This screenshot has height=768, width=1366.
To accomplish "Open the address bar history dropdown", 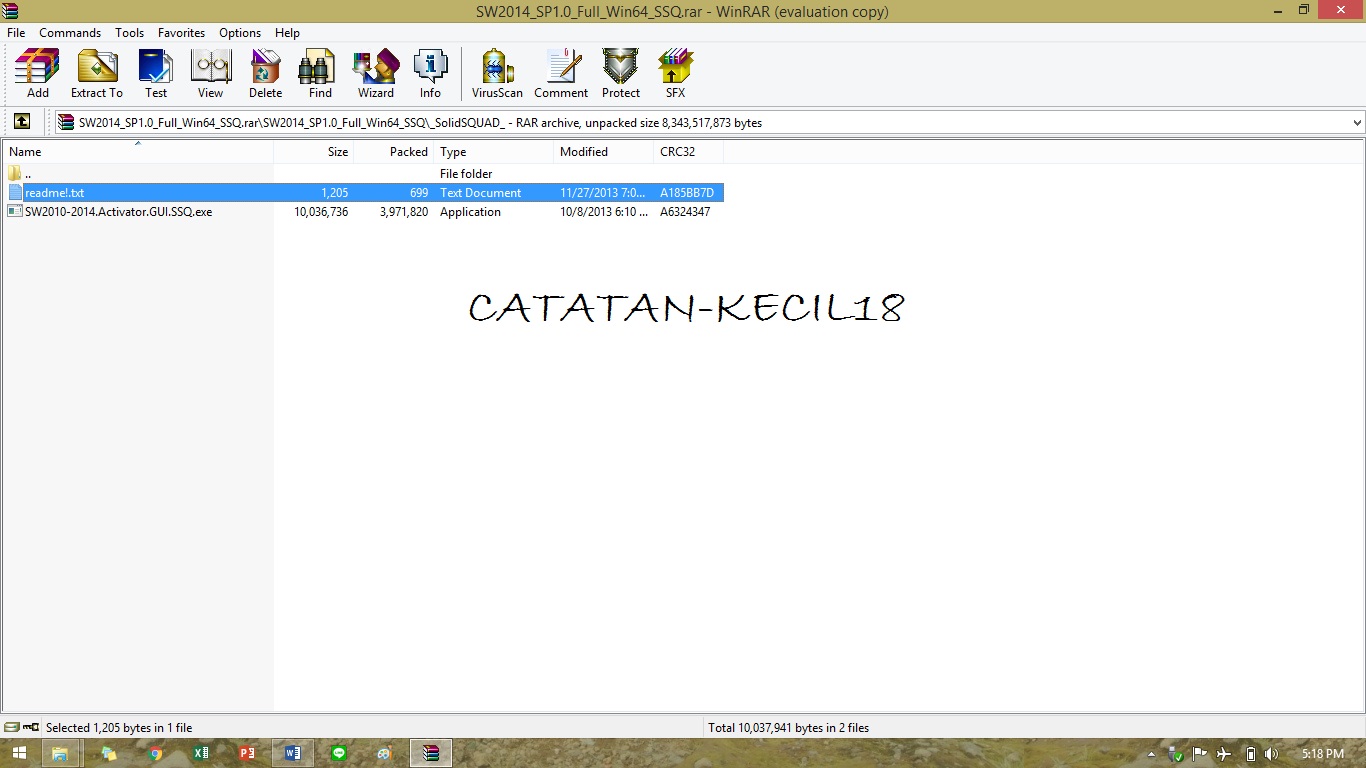I will click(x=1356, y=122).
